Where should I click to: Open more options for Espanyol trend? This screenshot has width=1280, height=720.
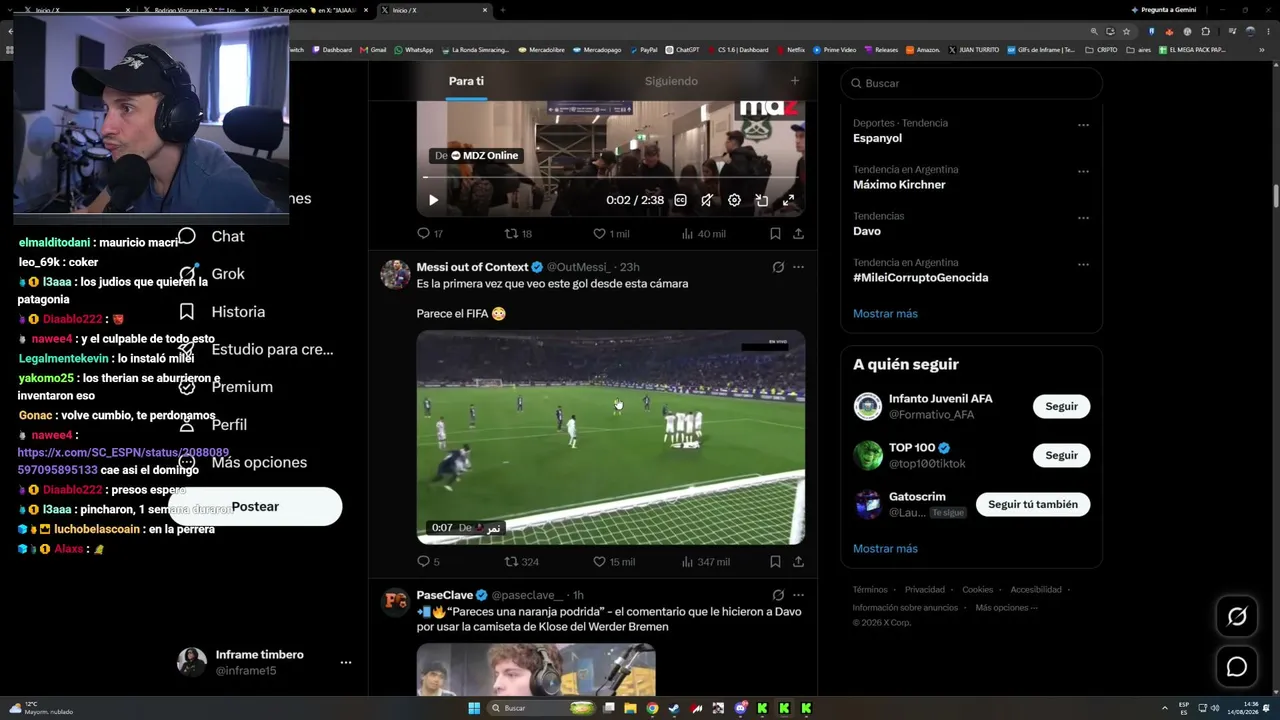tap(1083, 125)
